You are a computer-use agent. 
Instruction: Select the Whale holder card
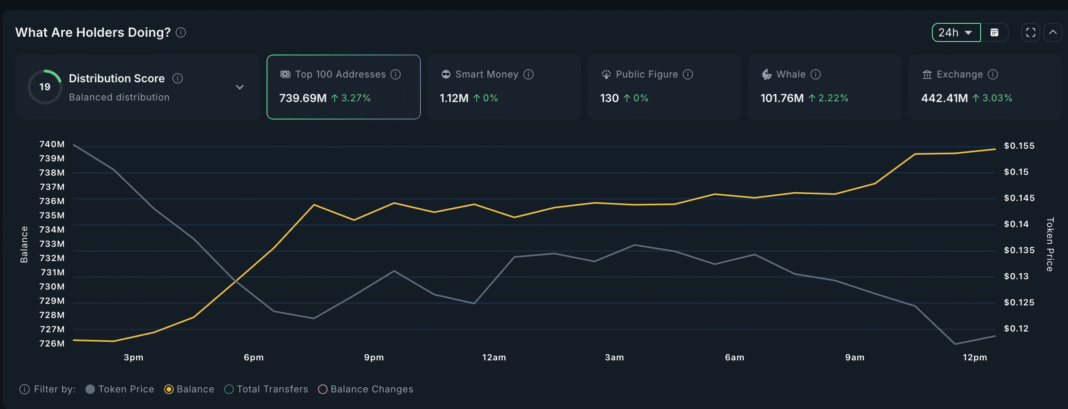(824, 87)
